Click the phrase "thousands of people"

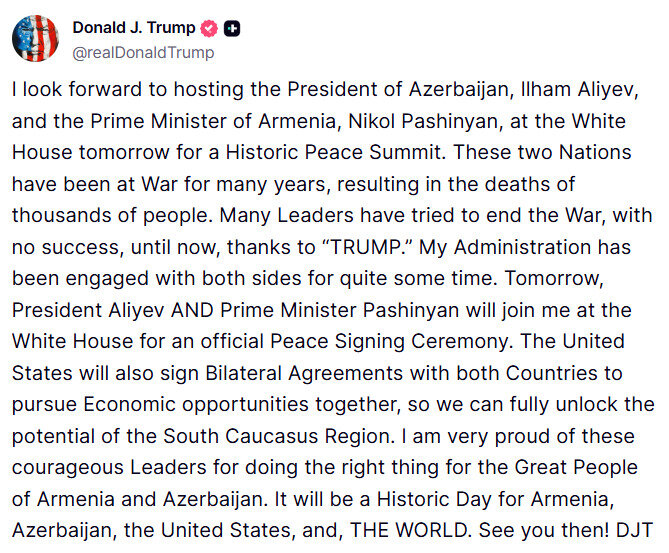[112, 215]
